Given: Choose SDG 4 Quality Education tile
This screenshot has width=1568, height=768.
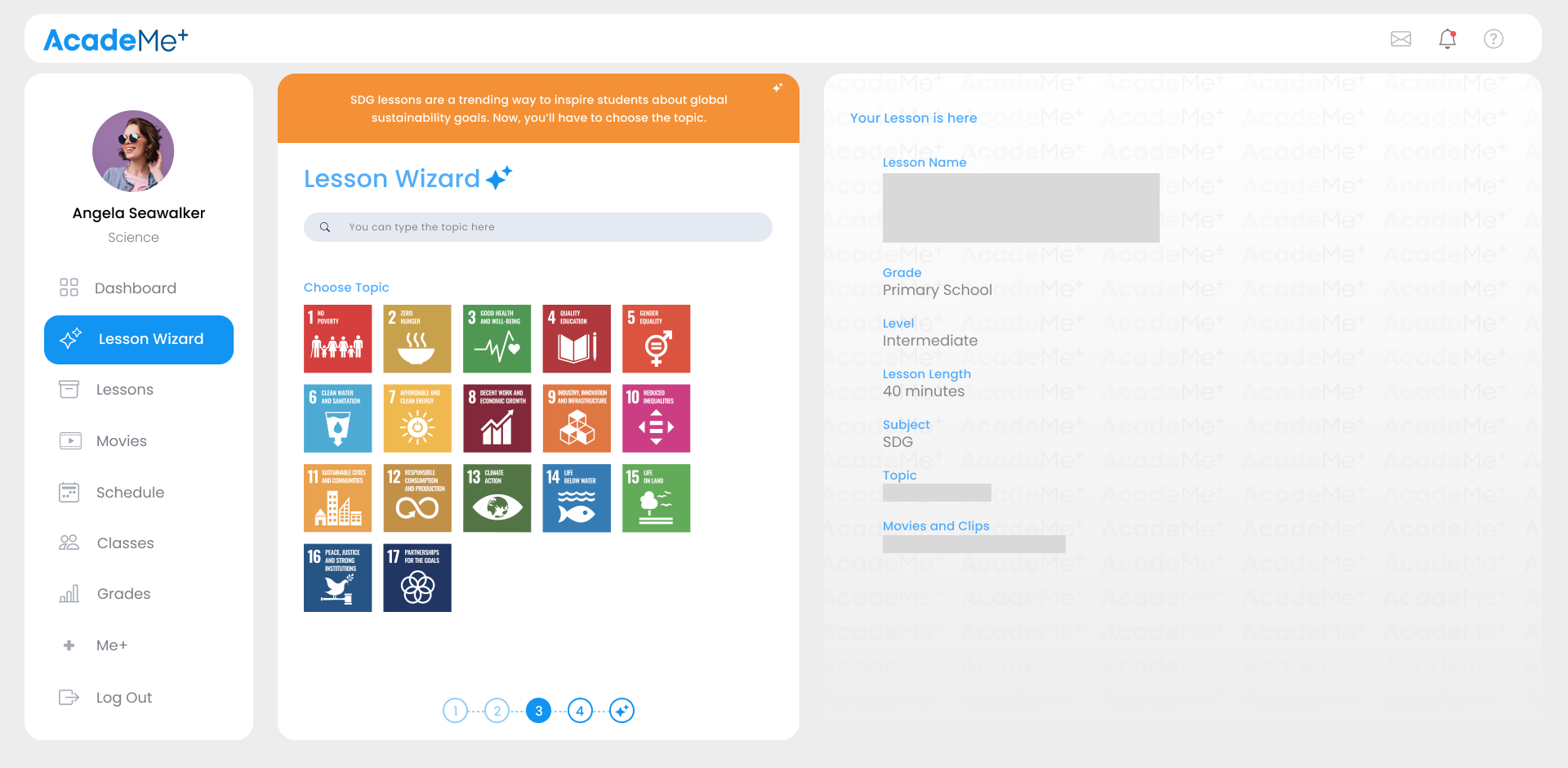Looking at the screenshot, I should [x=577, y=338].
